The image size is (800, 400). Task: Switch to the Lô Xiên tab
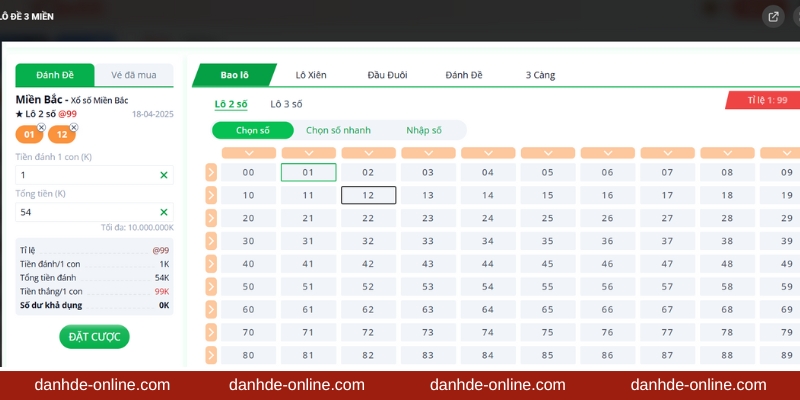point(312,75)
